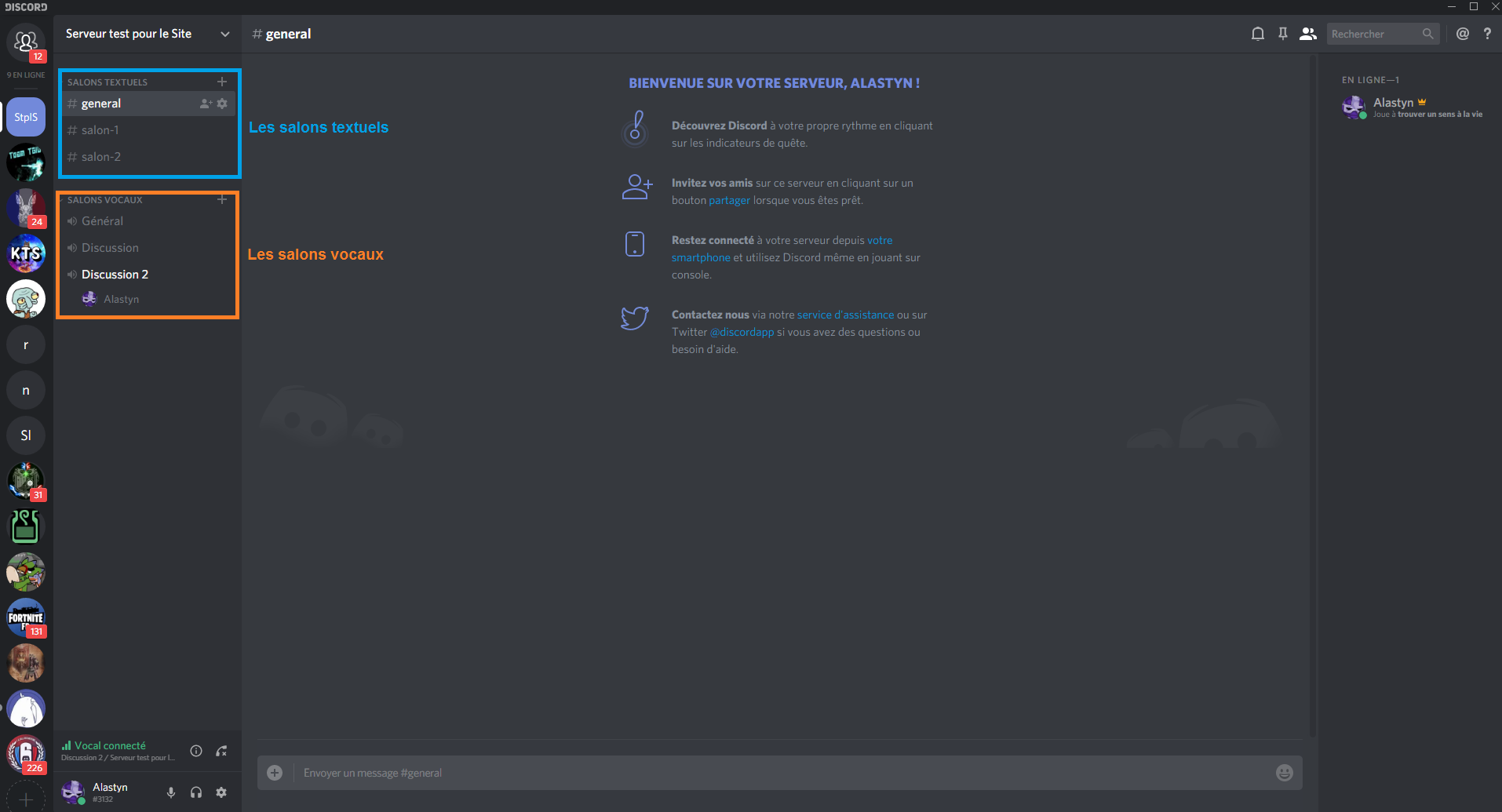Open voice connection info icon
The width and height of the screenshot is (1502, 812).
(x=196, y=751)
